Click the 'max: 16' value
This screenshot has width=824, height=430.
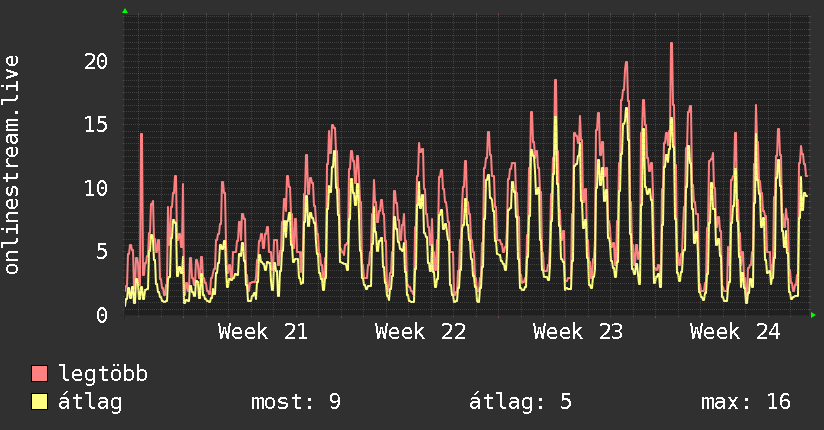[x=746, y=402]
